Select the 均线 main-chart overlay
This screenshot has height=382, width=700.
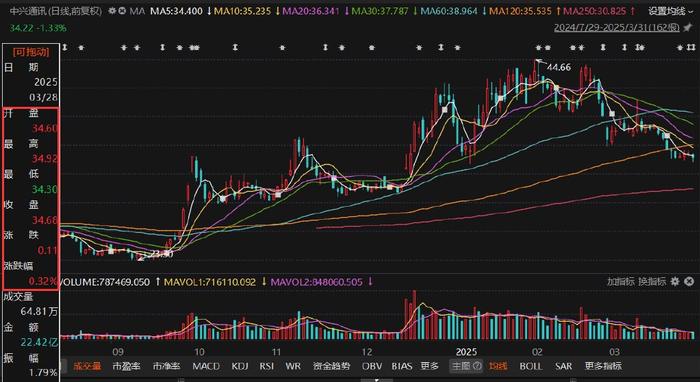[x=498, y=366]
